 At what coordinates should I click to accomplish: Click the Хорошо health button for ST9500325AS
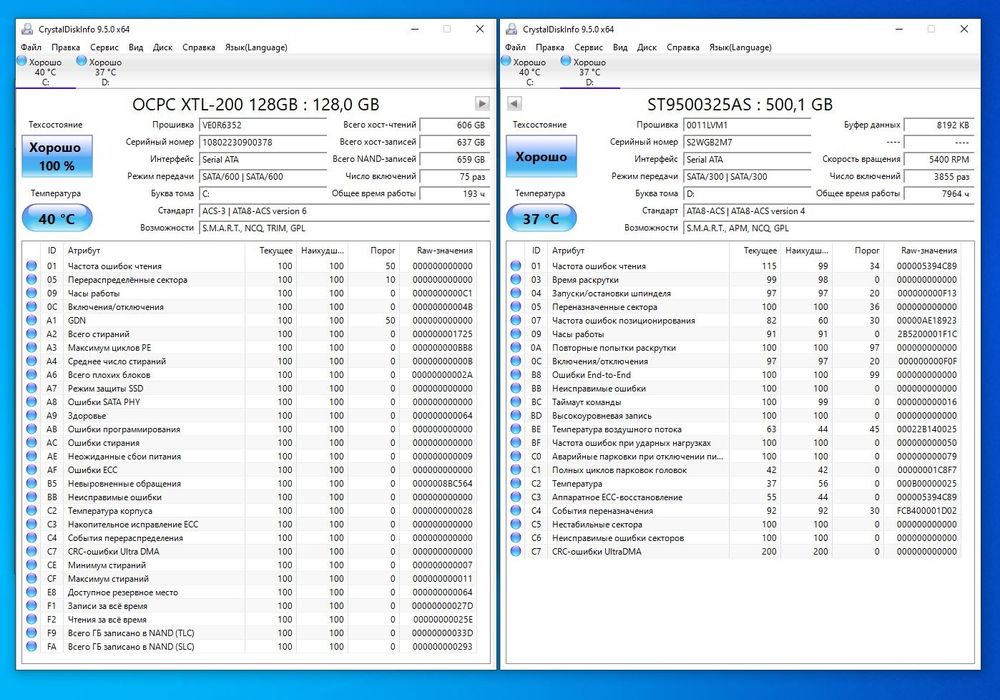[541, 156]
